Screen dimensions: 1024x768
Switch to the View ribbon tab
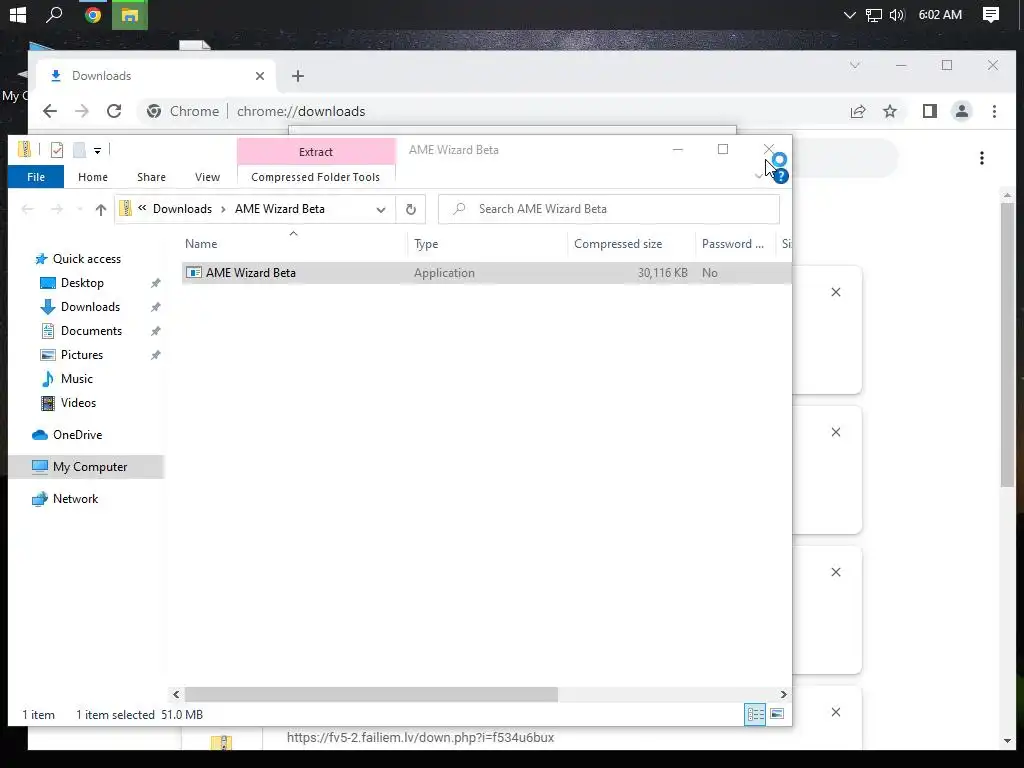point(207,177)
